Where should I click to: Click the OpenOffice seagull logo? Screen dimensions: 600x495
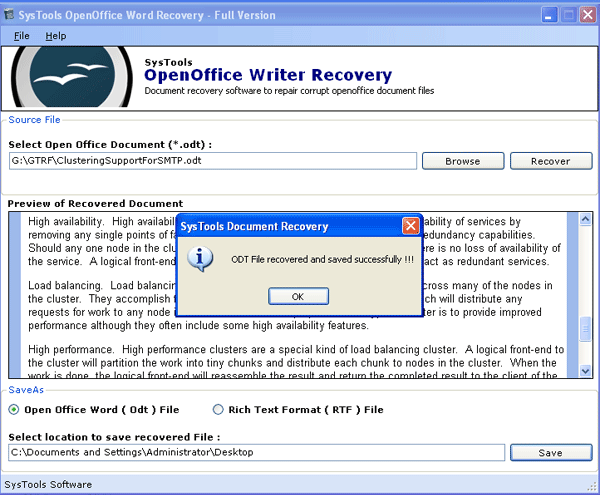tap(72, 77)
